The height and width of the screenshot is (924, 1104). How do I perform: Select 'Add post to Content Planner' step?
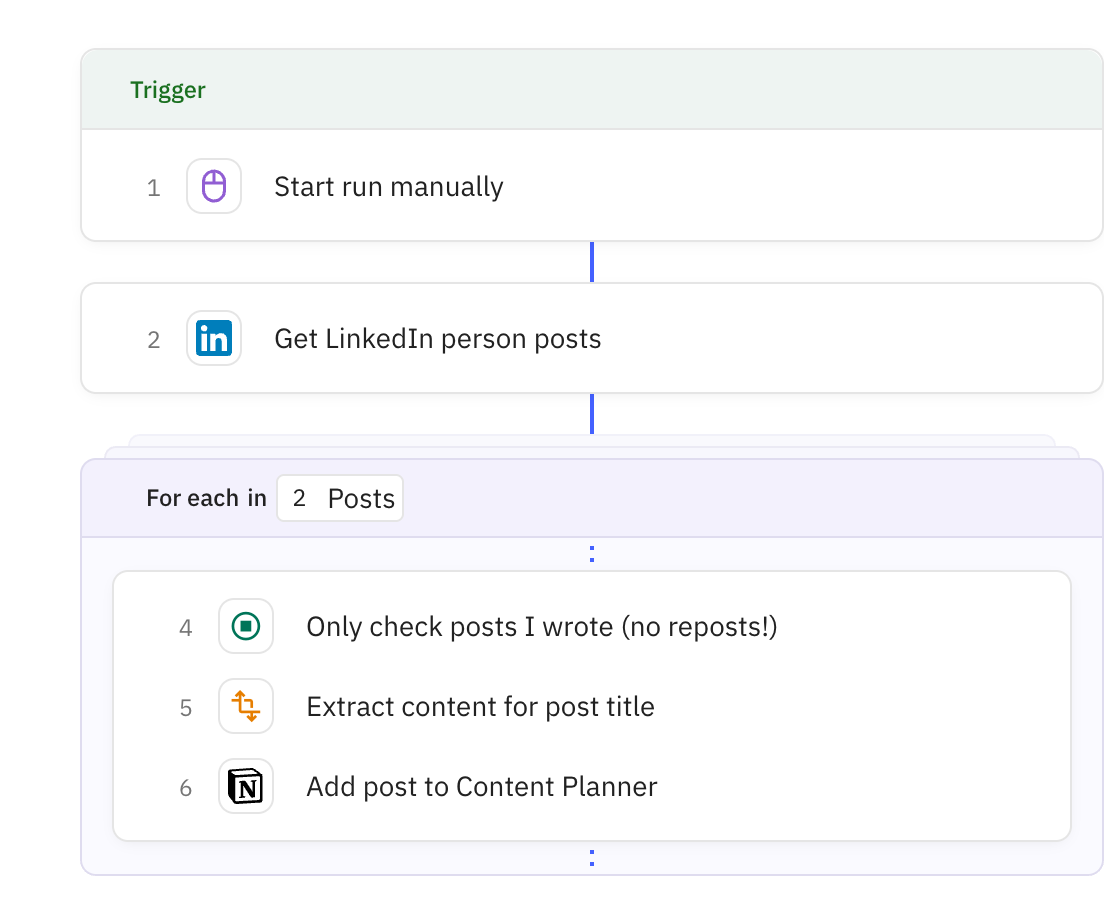click(481, 787)
